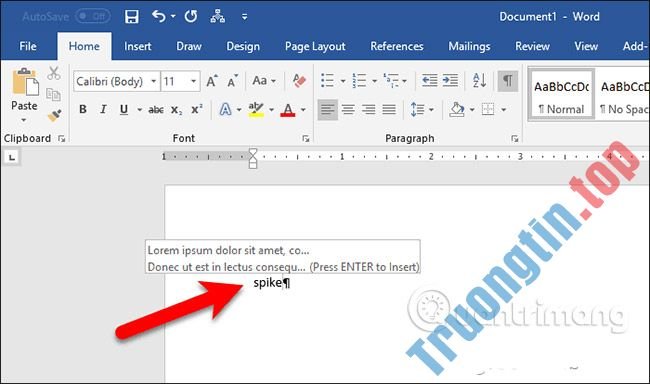The height and width of the screenshot is (384, 650).
Task: Open the font color dropdown arrow
Action: click(303, 109)
